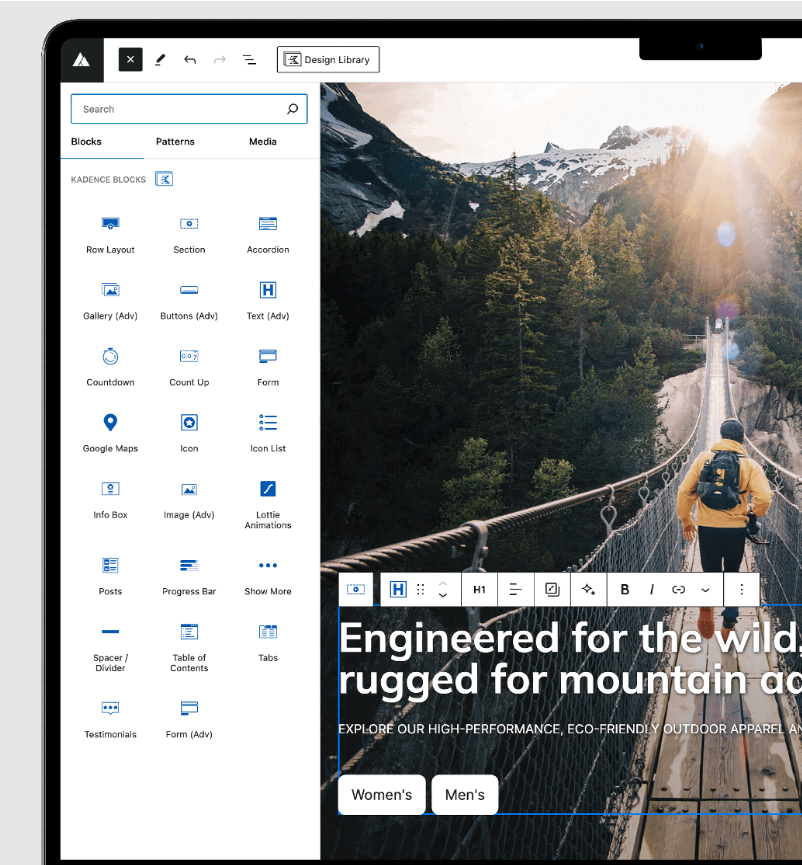
Task: Click the Undo arrow in the top toolbar
Action: tap(190, 59)
